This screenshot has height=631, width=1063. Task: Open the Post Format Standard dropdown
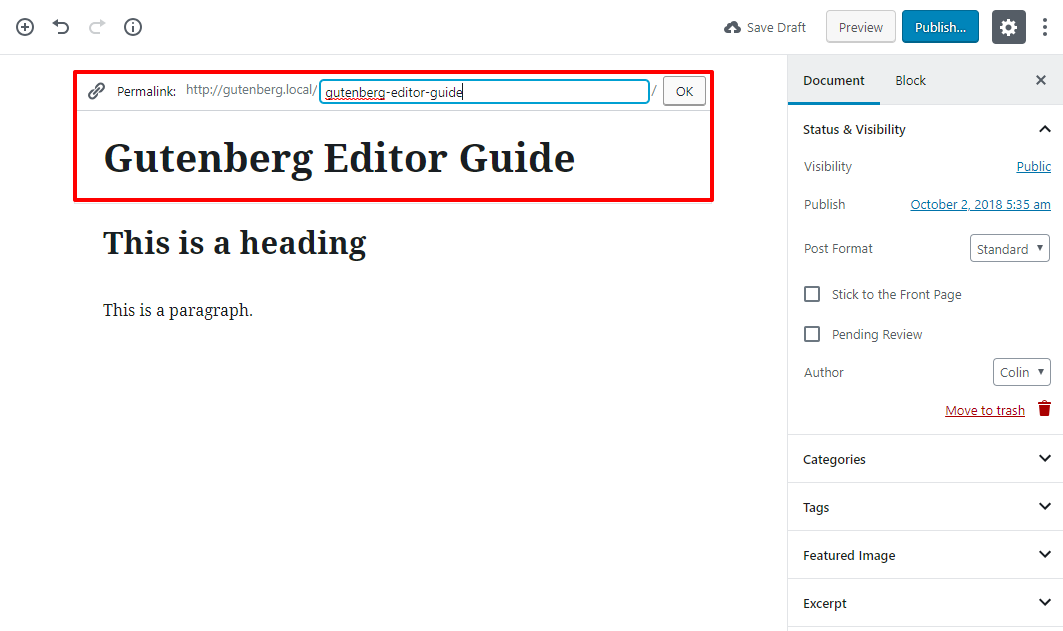click(x=1009, y=248)
